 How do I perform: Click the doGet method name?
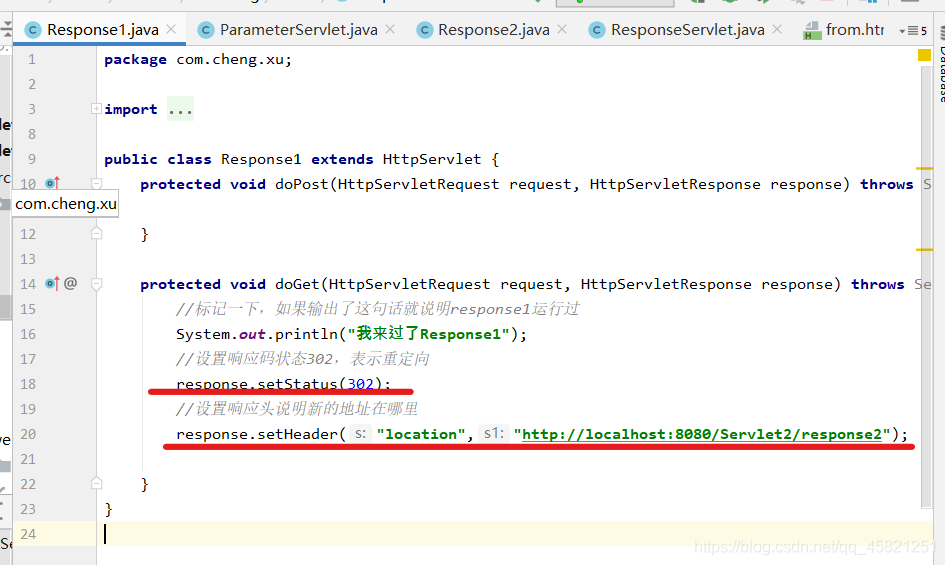pos(298,284)
